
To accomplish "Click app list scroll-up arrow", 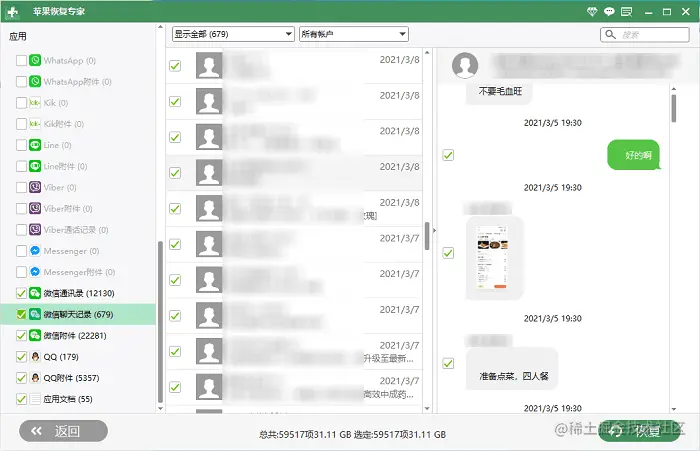I will pyautogui.click(x=160, y=27).
